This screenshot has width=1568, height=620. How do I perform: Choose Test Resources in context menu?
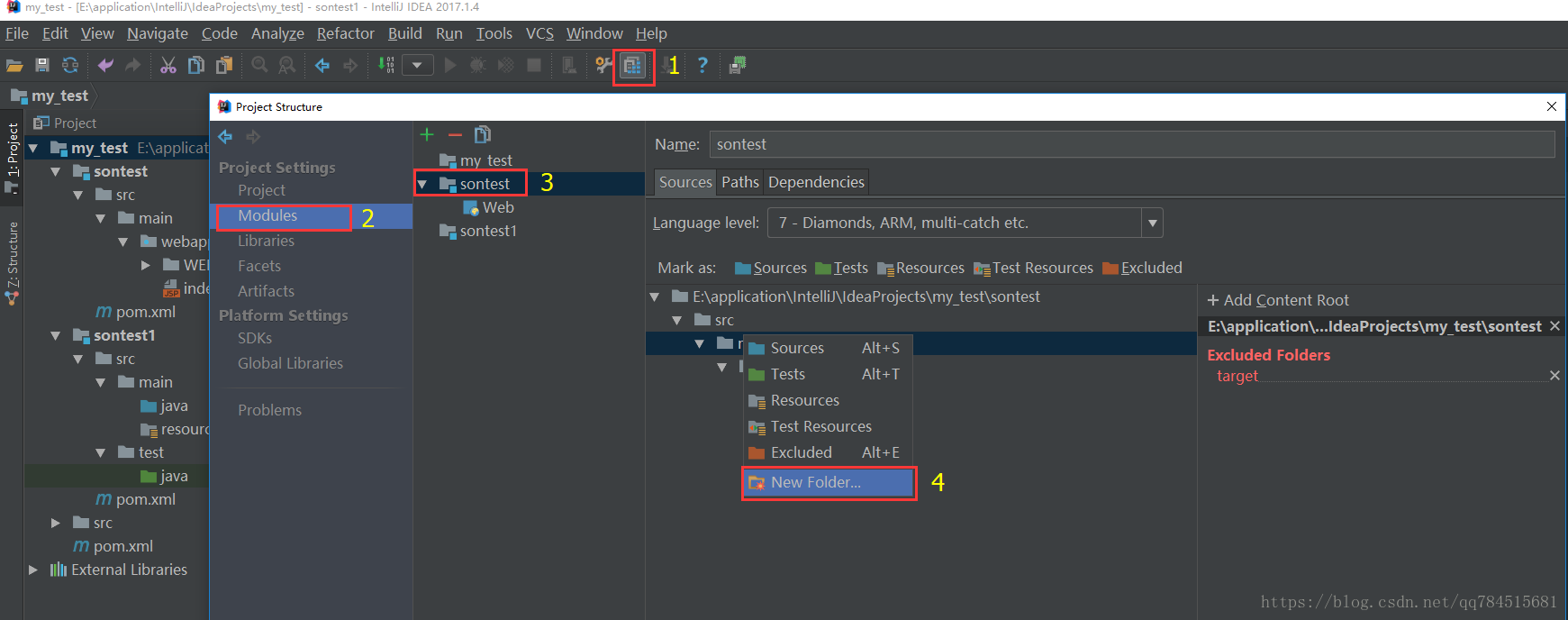point(829,426)
